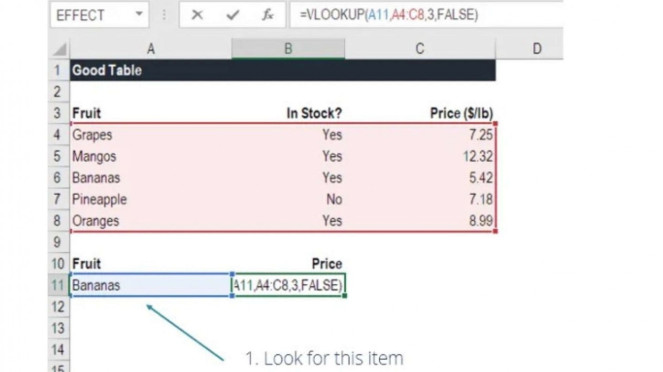Select row 11 header

pyautogui.click(x=58, y=285)
